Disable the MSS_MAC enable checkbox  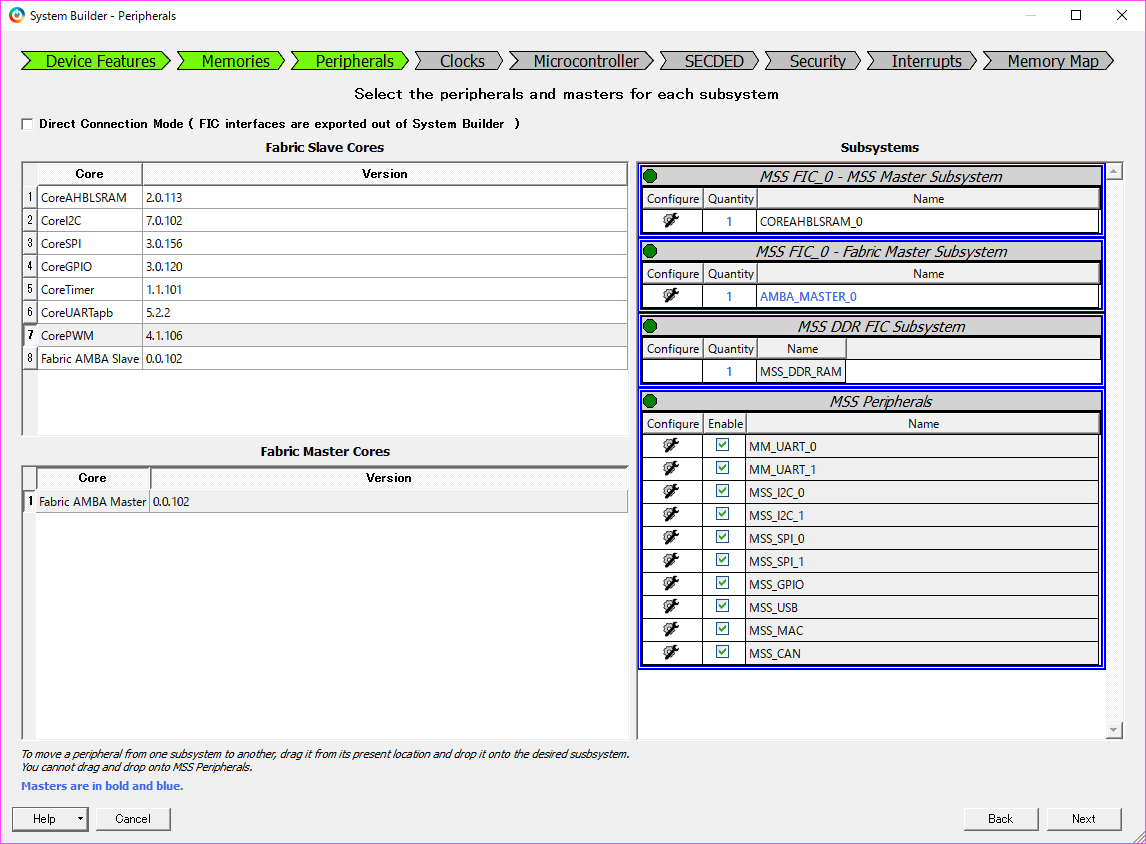click(x=724, y=629)
